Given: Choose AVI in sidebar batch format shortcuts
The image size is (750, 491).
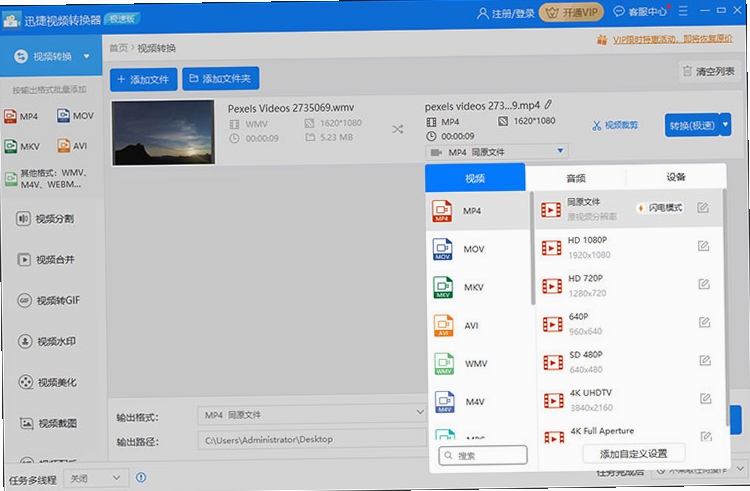Looking at the screenshot, I should [x=72, y=146].
